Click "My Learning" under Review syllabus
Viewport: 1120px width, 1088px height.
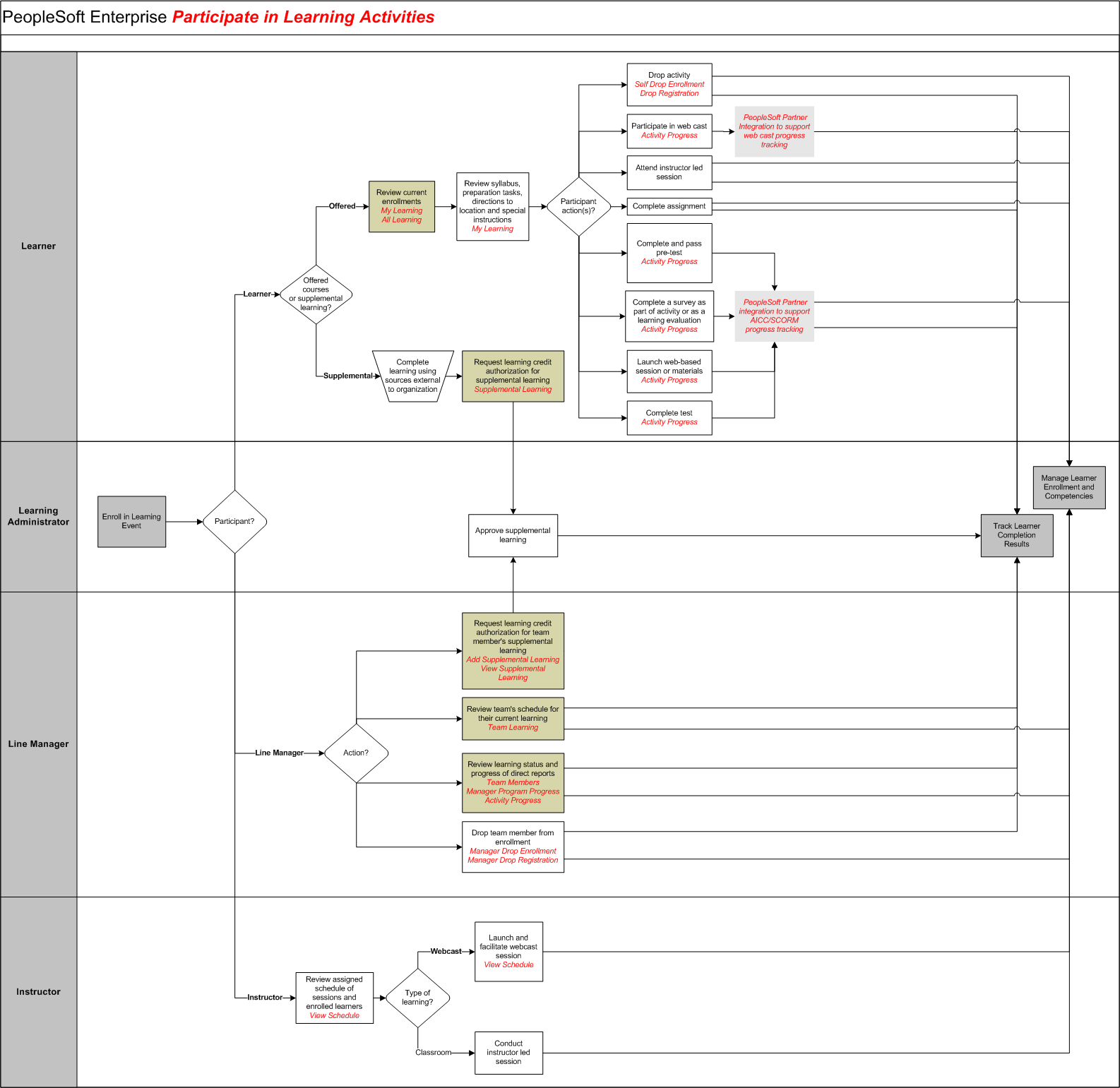(493, 229)
